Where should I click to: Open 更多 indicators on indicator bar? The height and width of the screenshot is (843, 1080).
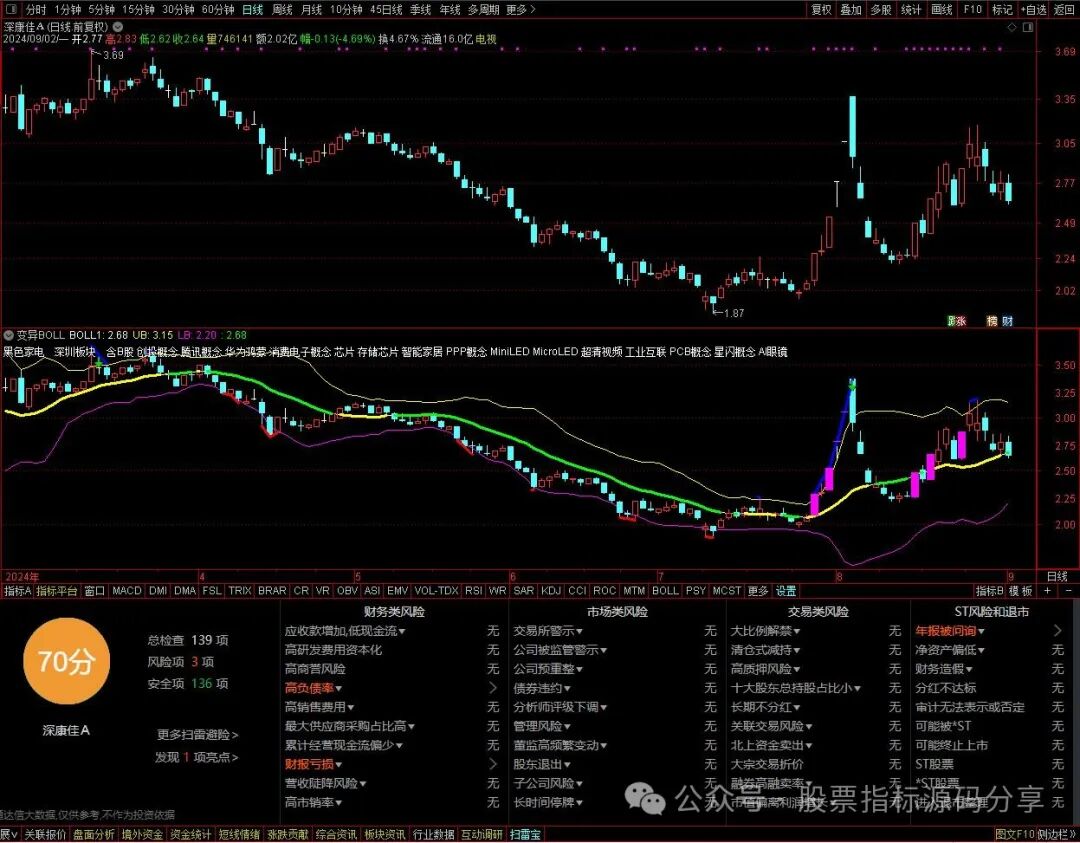pyautogui.click(x=758, y=591)
